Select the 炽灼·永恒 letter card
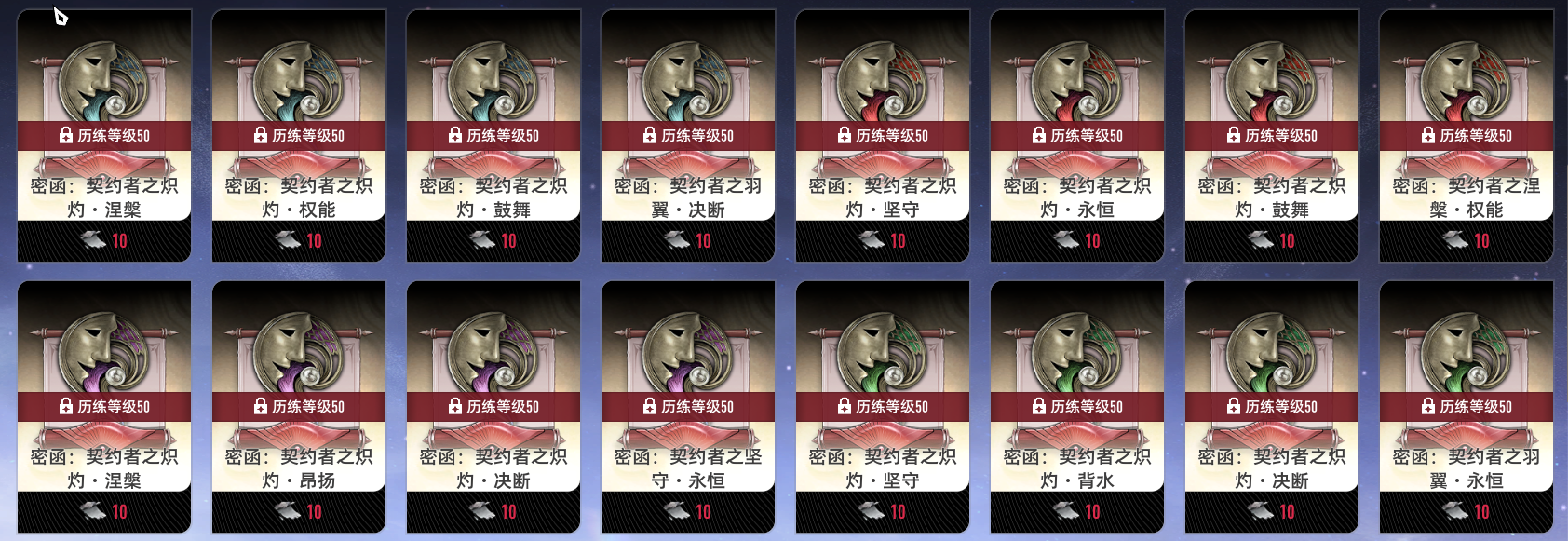 coord(1077,136)
